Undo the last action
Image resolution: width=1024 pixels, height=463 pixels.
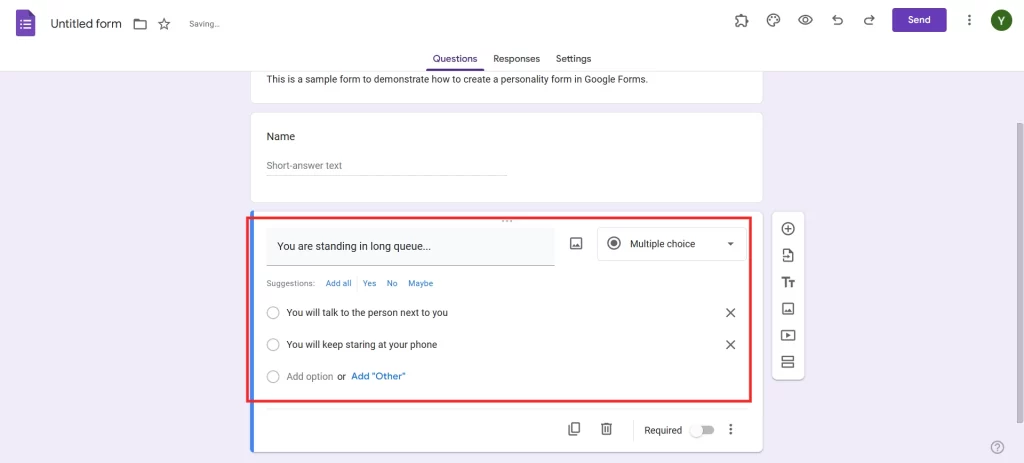tap(837, 20)
